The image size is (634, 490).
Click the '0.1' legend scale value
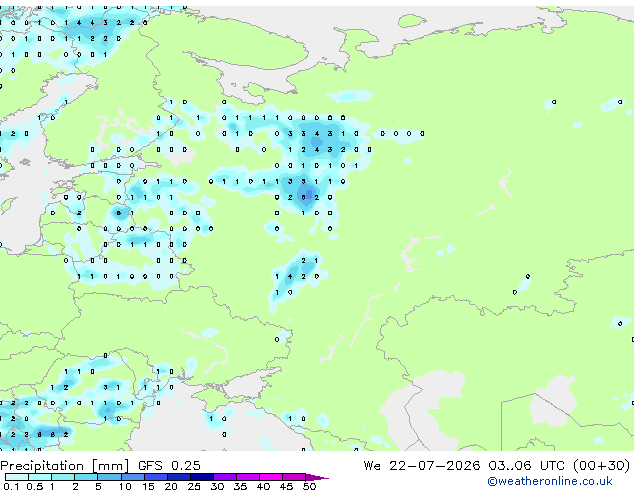(11, 486)
